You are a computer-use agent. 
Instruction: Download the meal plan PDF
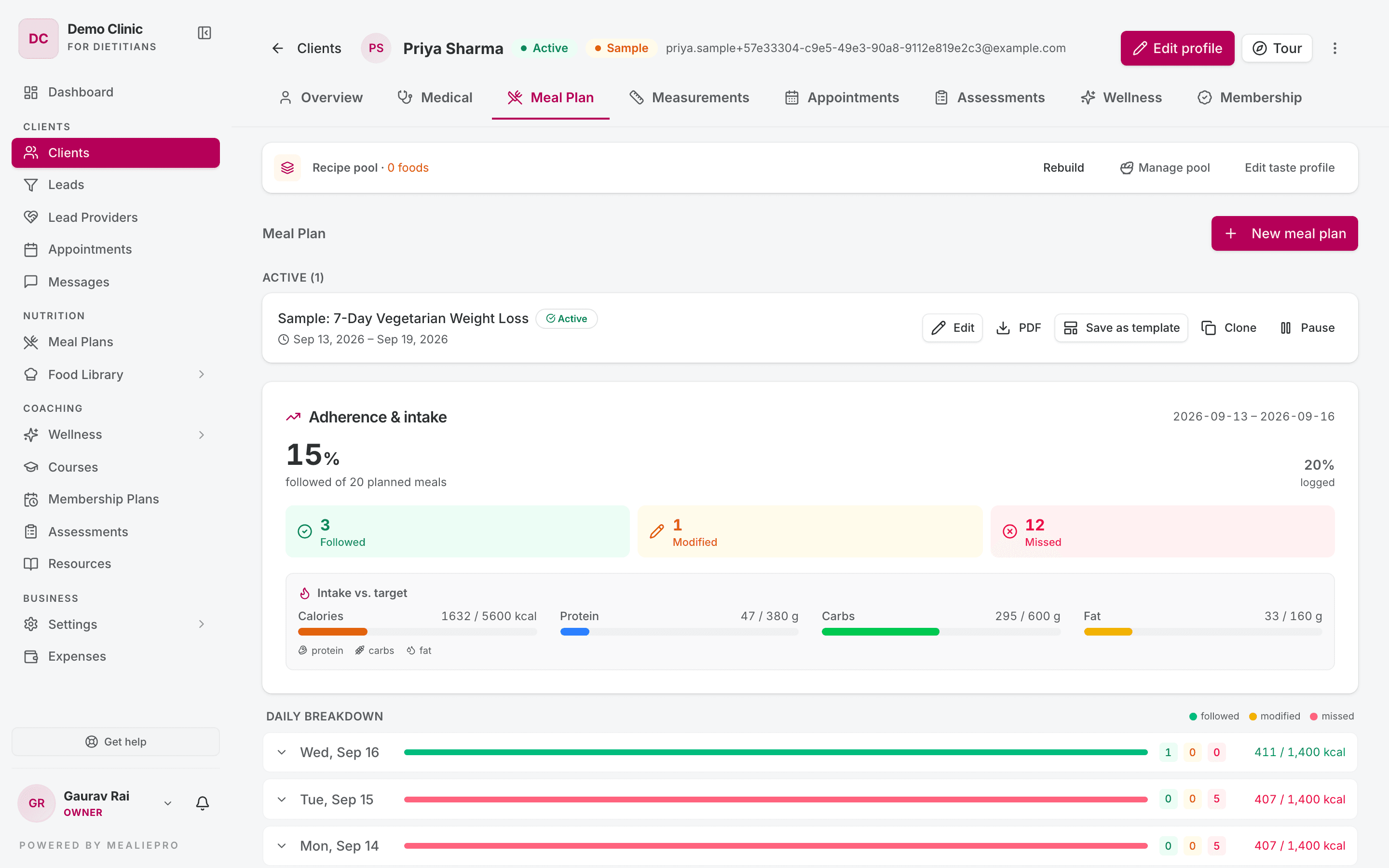point(1018,328)
